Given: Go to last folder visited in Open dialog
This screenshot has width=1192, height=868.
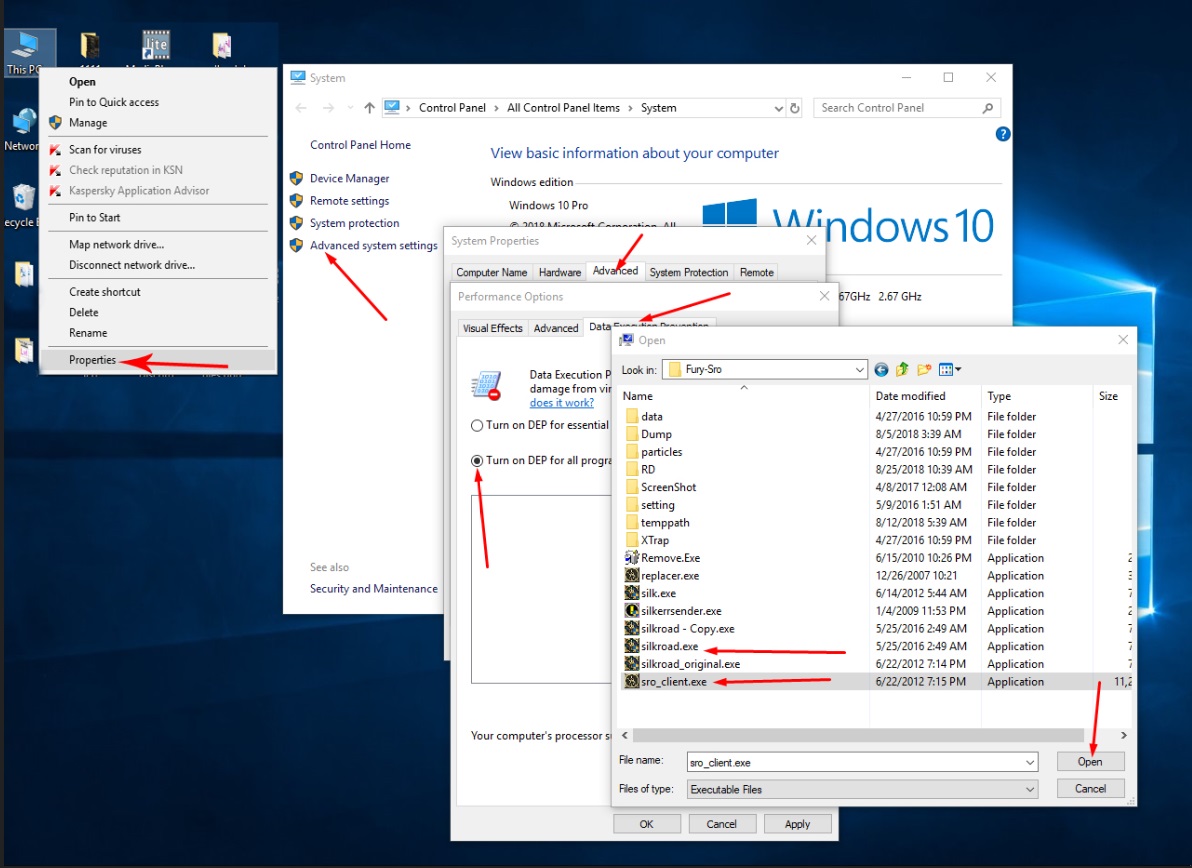Looking at the screenshot, I should pyautogui.click(x=881, y=370).
